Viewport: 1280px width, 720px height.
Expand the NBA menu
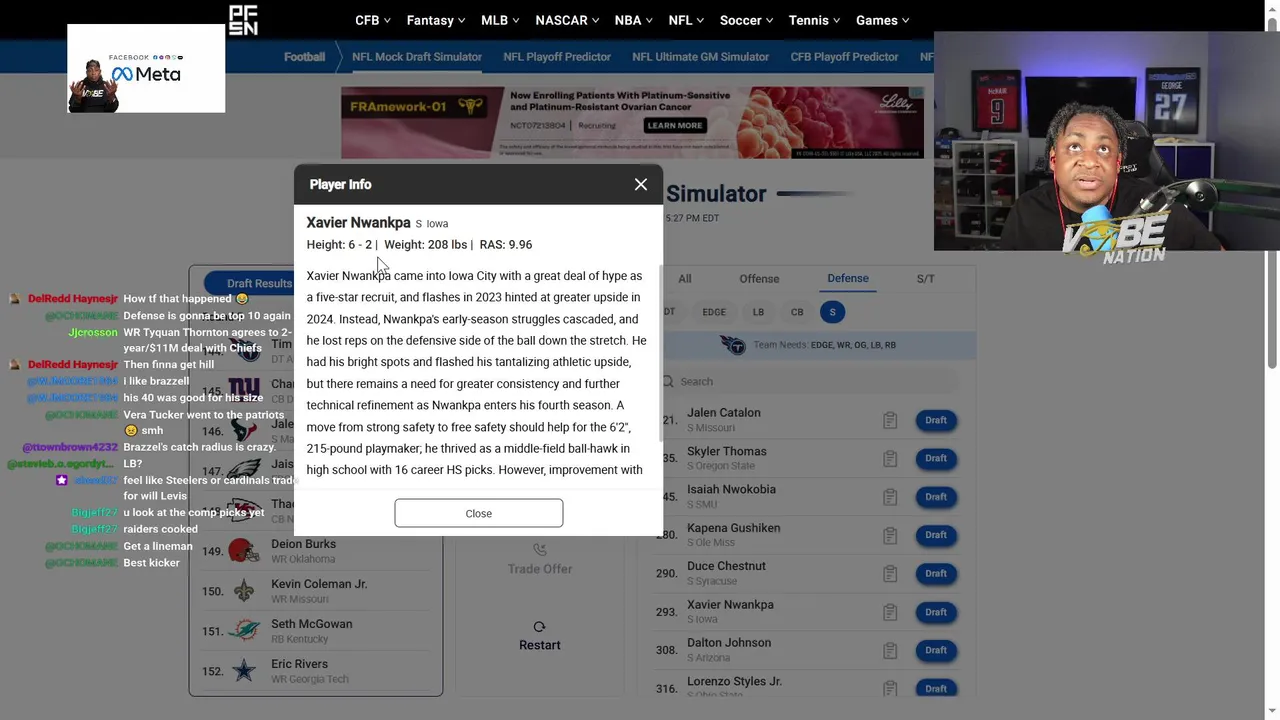click(634, 20)
